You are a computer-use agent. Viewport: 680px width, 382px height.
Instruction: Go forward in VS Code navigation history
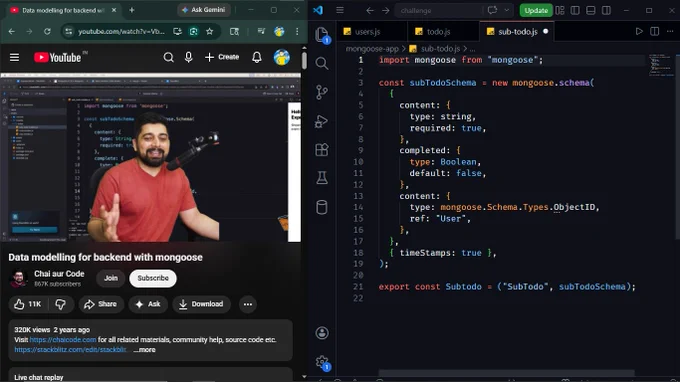[386, 10]
